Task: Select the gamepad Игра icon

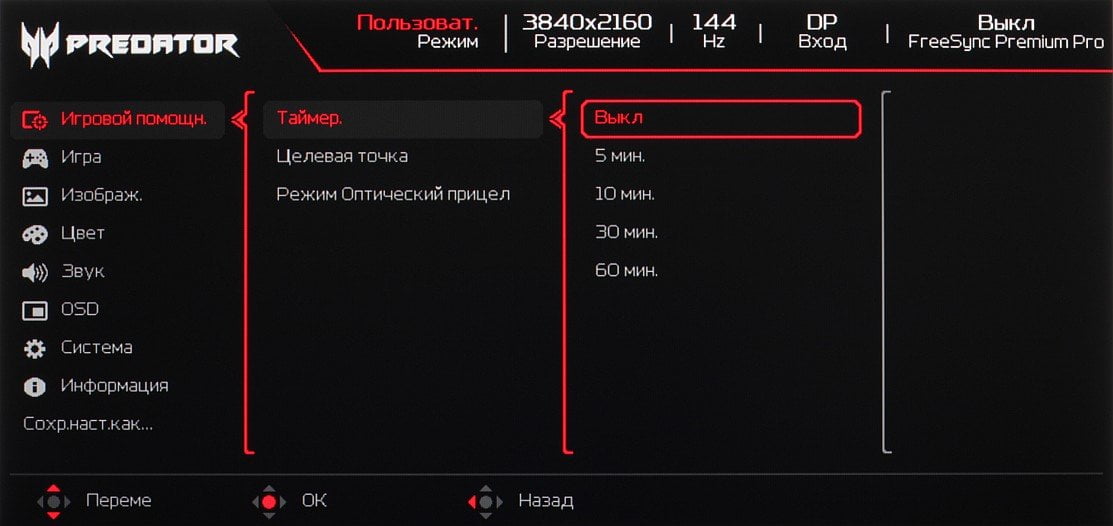Action: (x=35, y=158)
